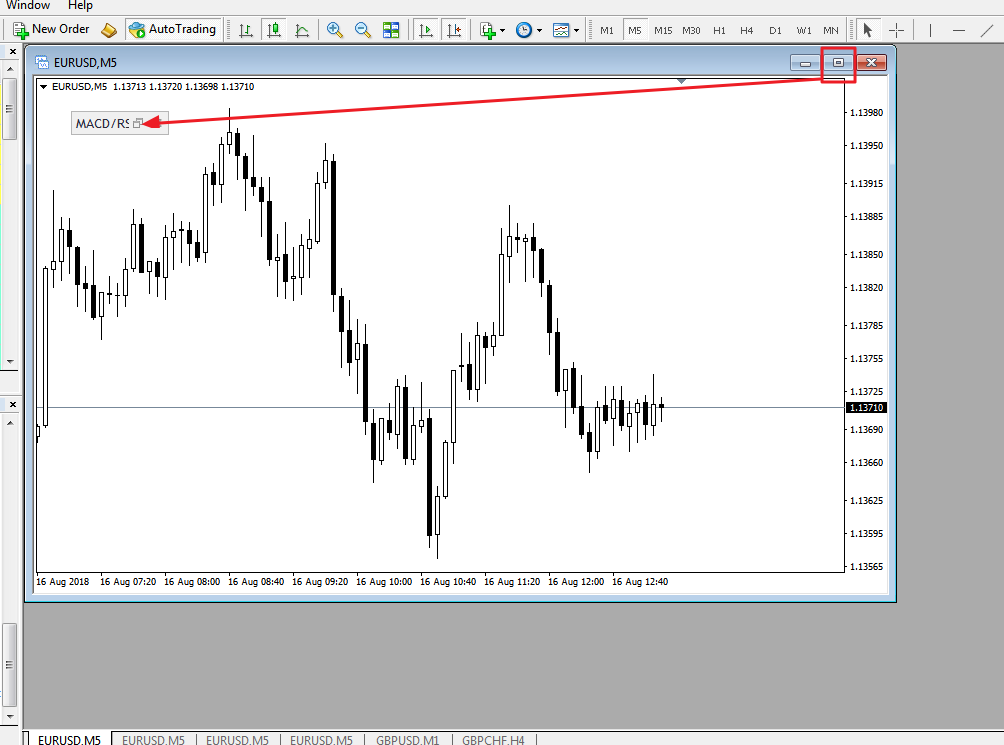Select candlestick chart type icon
The image size is (1004, 745).
(274, 30)
